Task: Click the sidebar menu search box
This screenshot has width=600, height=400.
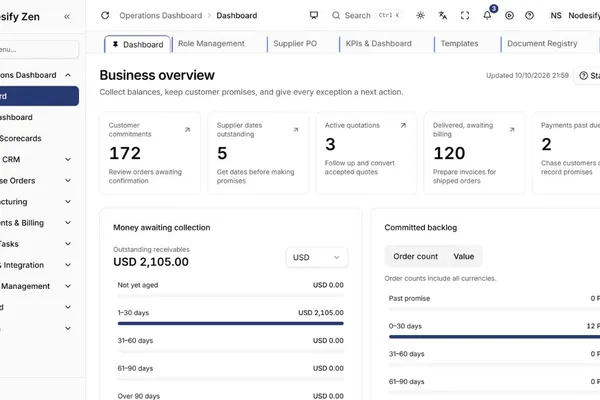Action: click(x=38, y=49)
